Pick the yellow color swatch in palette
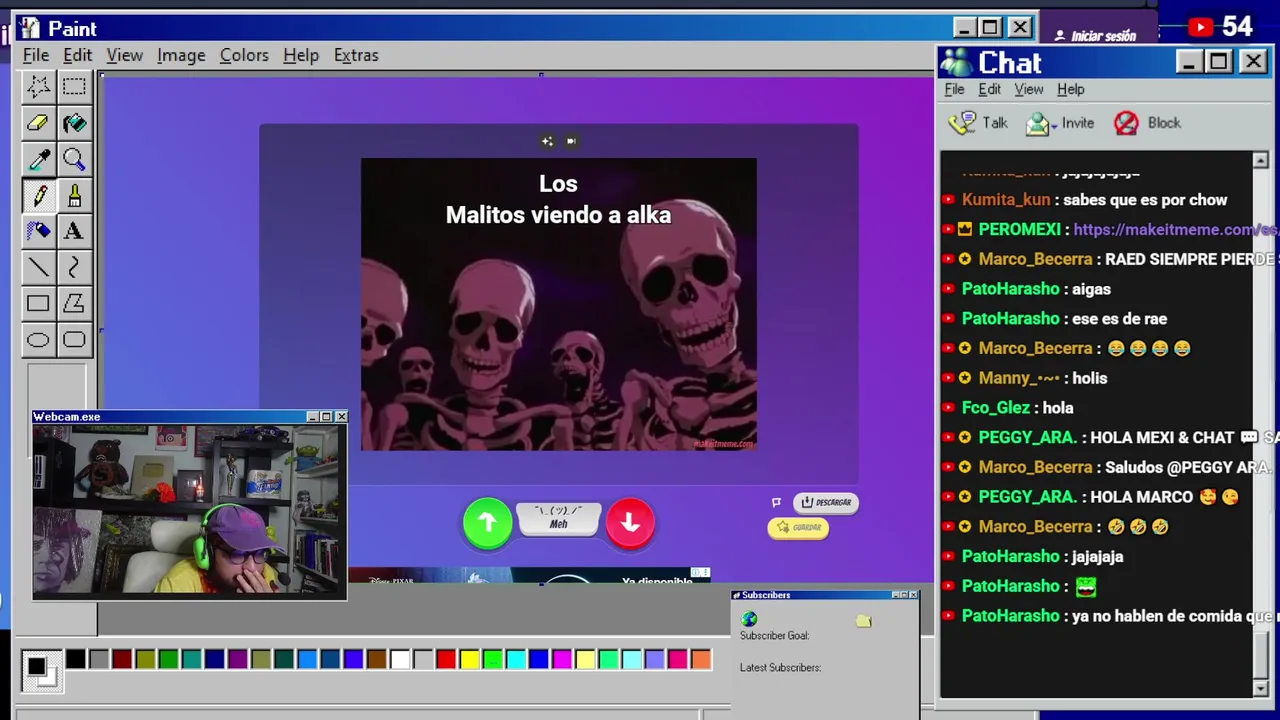Screen dimensions: 1280x720 click(469, 659)
